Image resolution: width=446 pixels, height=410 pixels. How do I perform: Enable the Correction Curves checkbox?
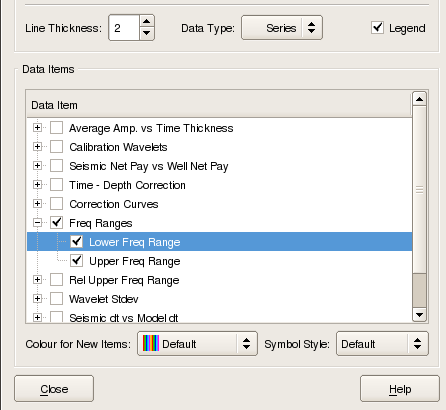pos(56,204)
